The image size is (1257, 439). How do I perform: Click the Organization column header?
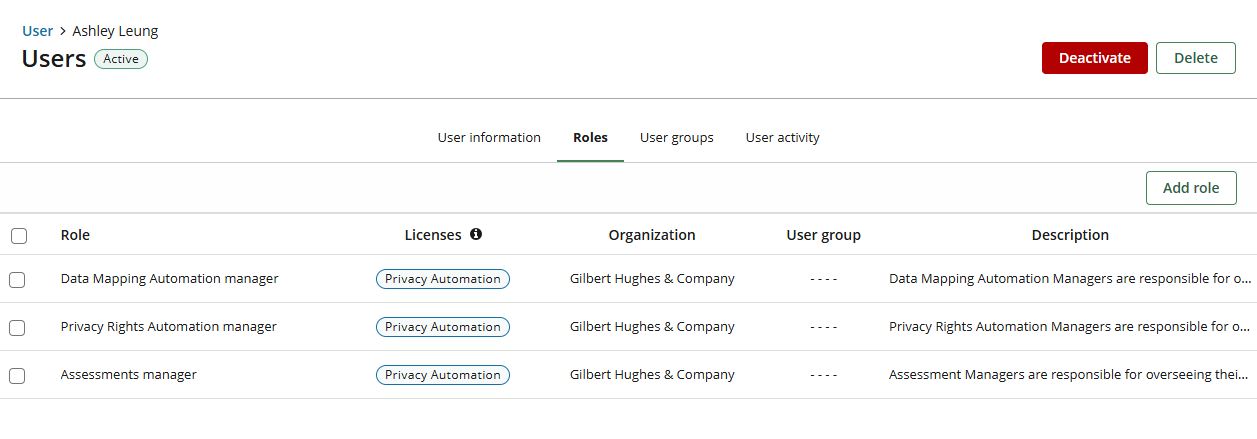(652, 235)
